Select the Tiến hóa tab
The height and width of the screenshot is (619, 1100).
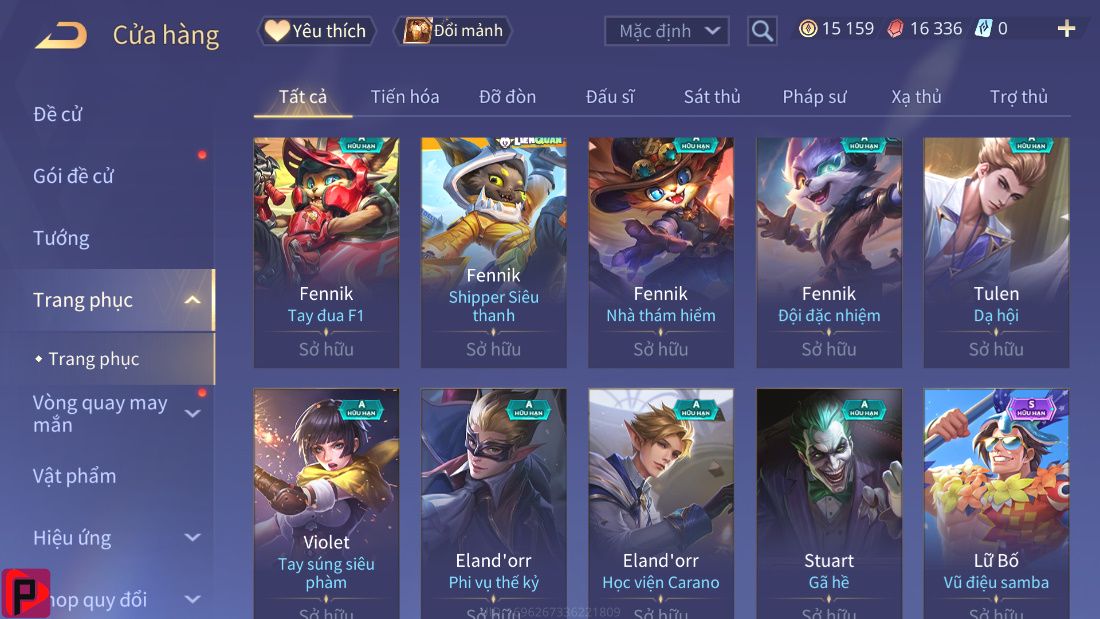pyautogui.click(x=405, y=97)
